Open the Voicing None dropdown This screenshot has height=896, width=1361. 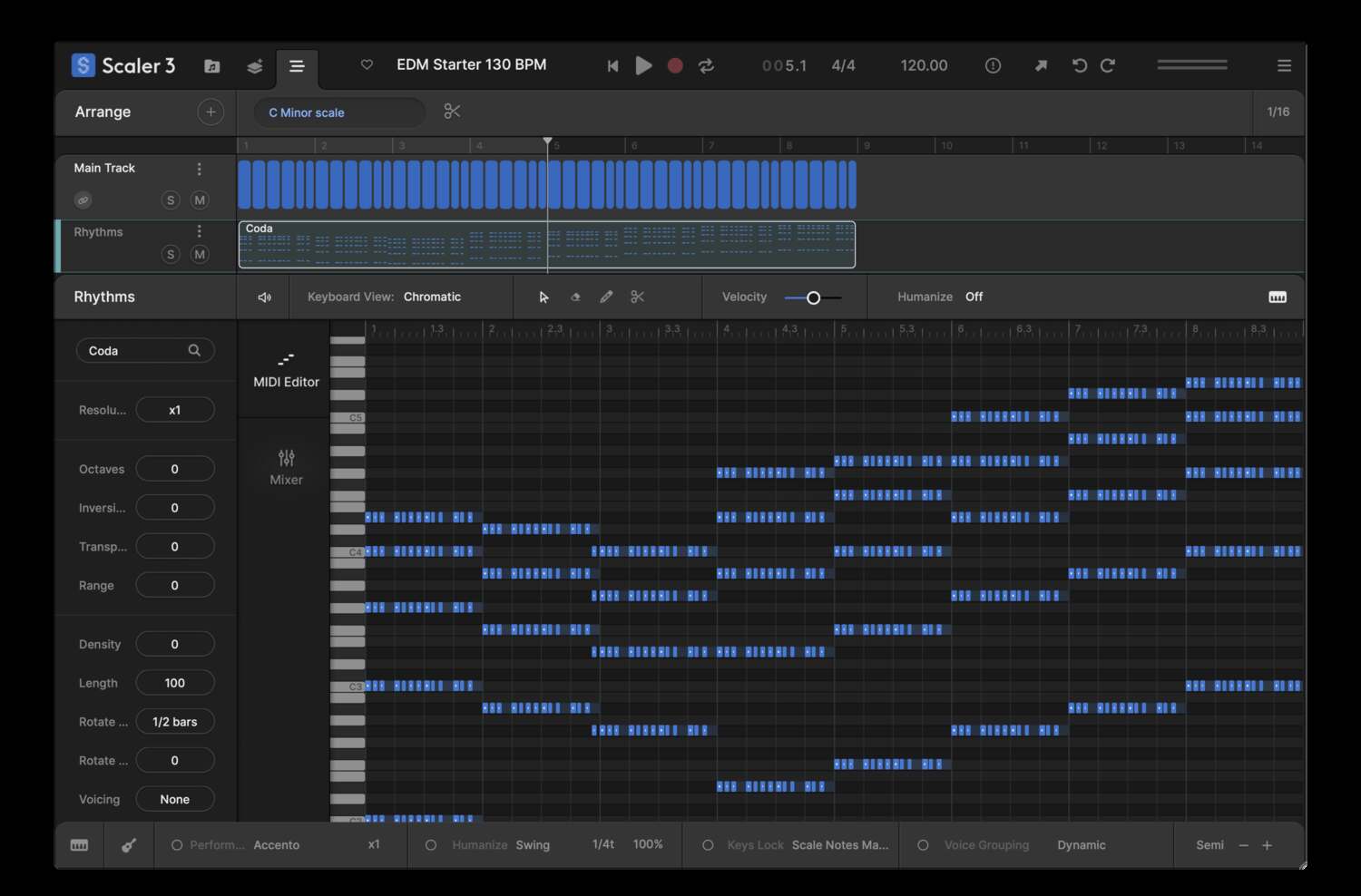pos(174,798)
